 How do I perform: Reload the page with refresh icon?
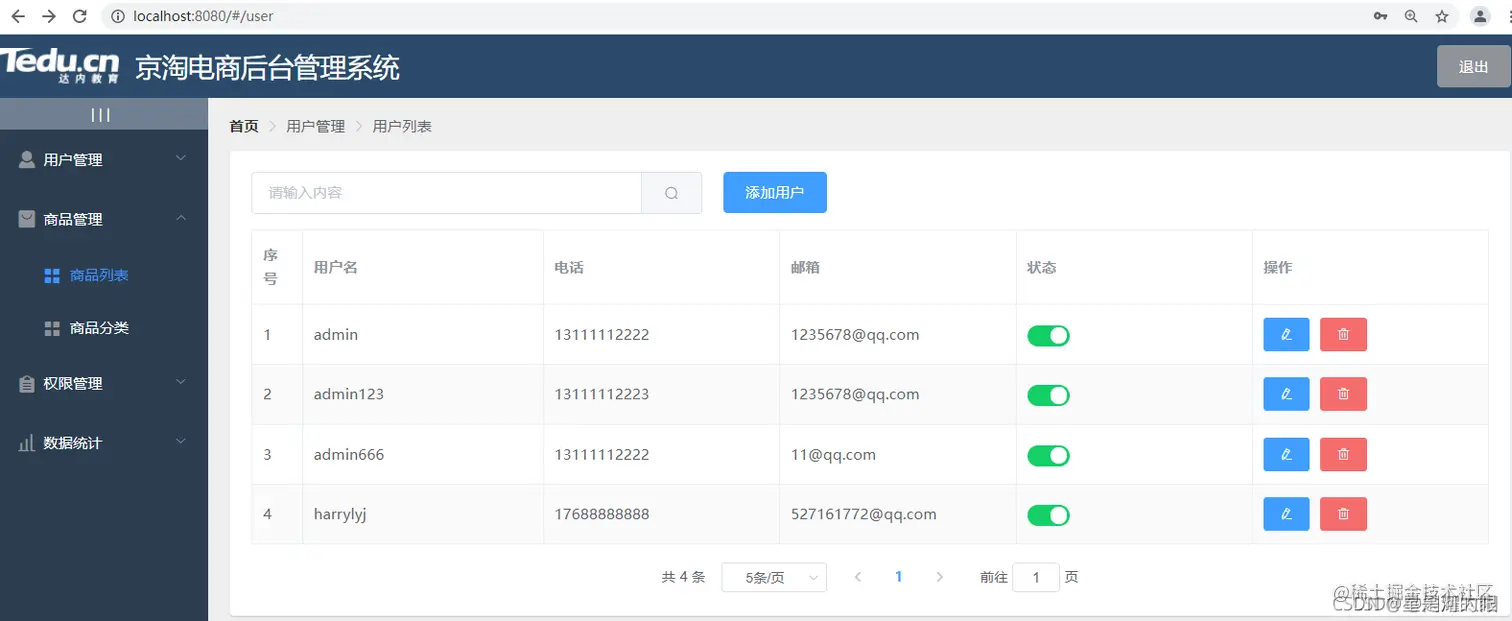click(81, 16)
